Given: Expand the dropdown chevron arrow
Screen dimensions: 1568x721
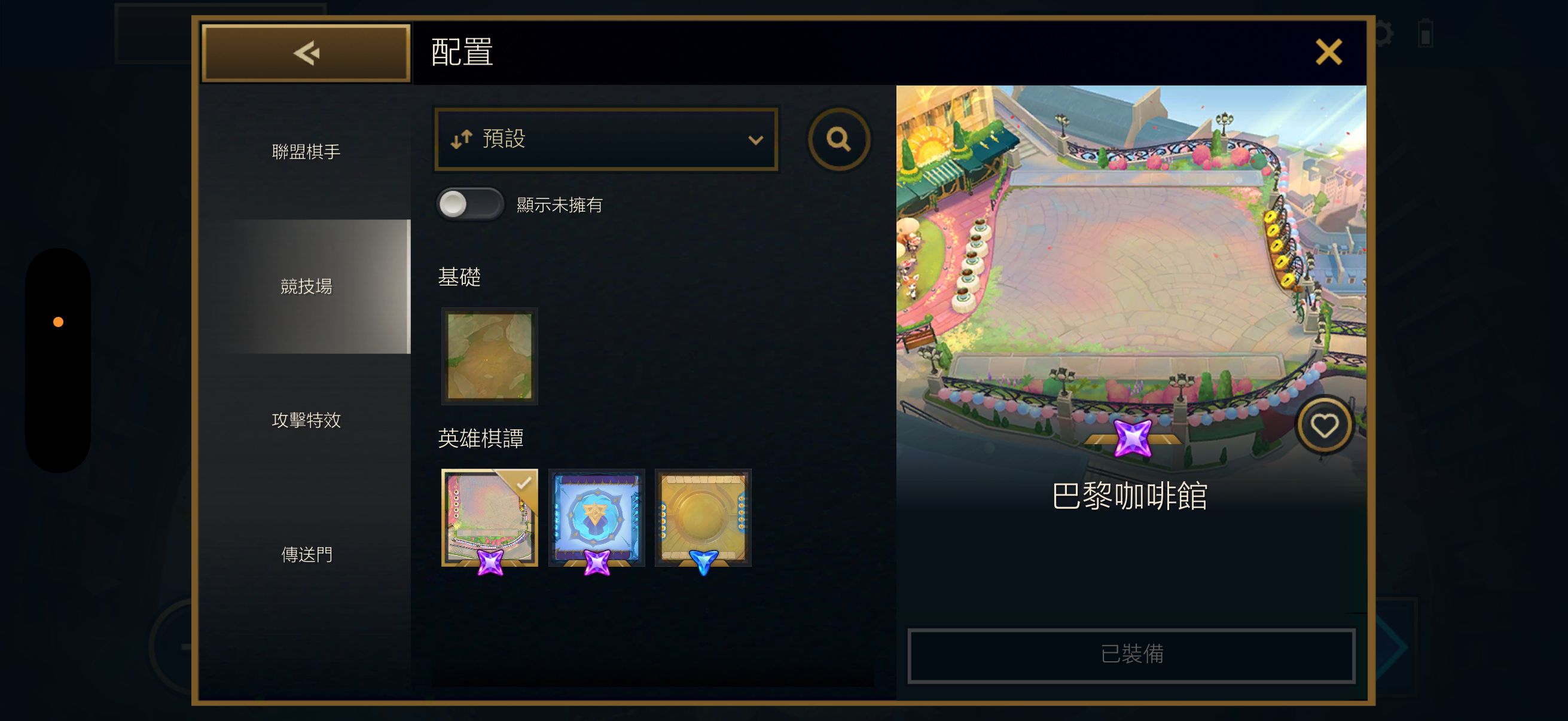Looking at the screenshot, I should [x=755, y=140].
